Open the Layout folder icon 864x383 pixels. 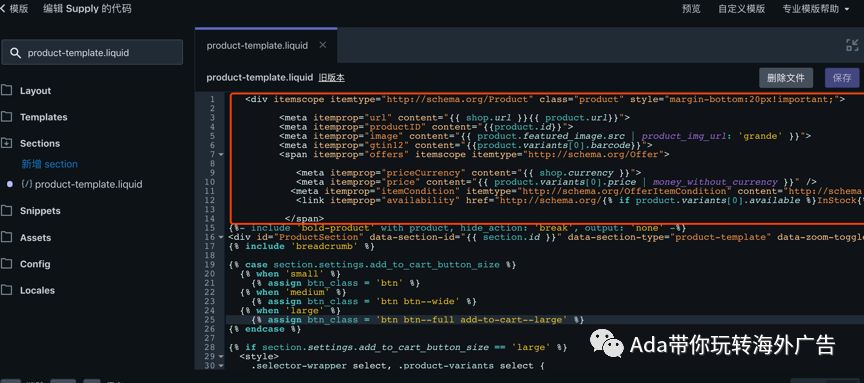[x=7, y=90]
